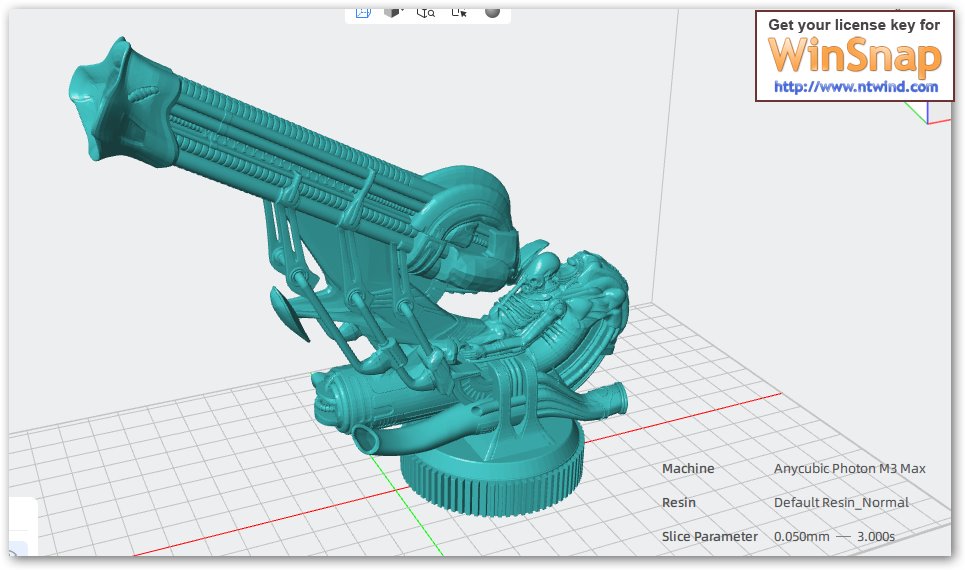Open the Default Resin_Normal resin setting
Viewport: 965px width, 570px height.
[x=841, y=502]
